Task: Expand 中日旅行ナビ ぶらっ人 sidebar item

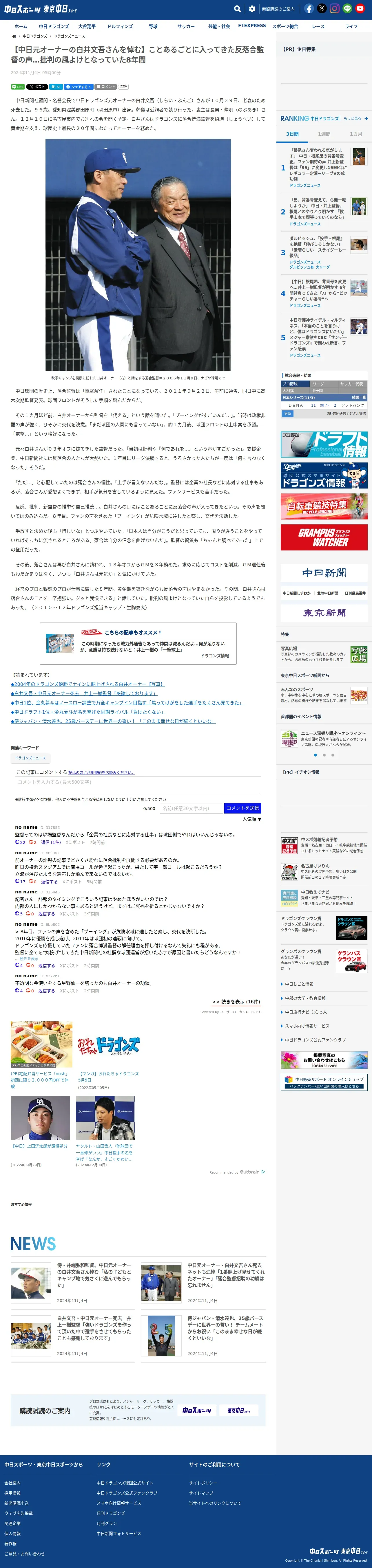Action: (x=303, y=1012)
